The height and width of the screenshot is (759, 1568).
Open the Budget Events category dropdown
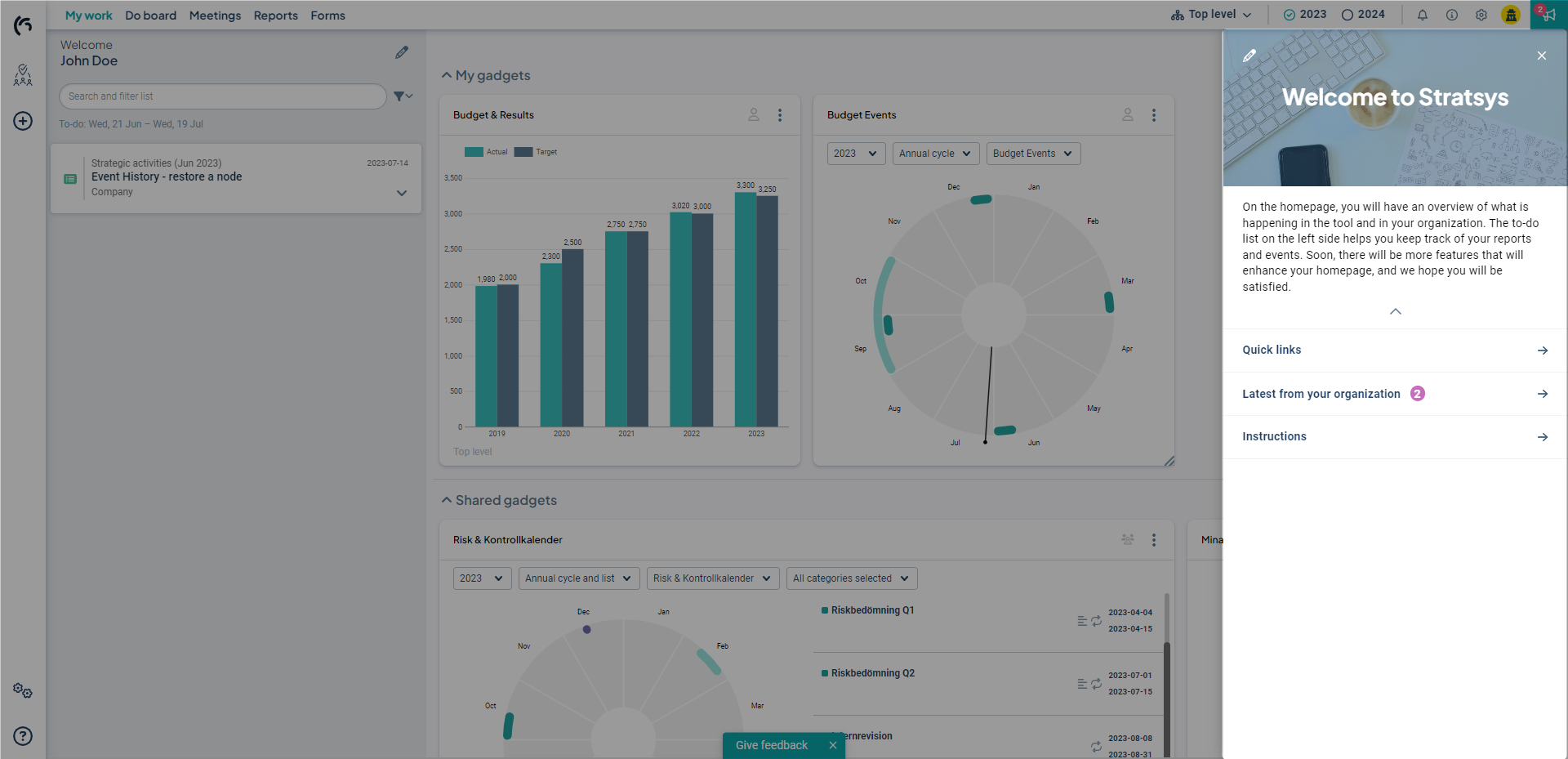(1034, 154)
